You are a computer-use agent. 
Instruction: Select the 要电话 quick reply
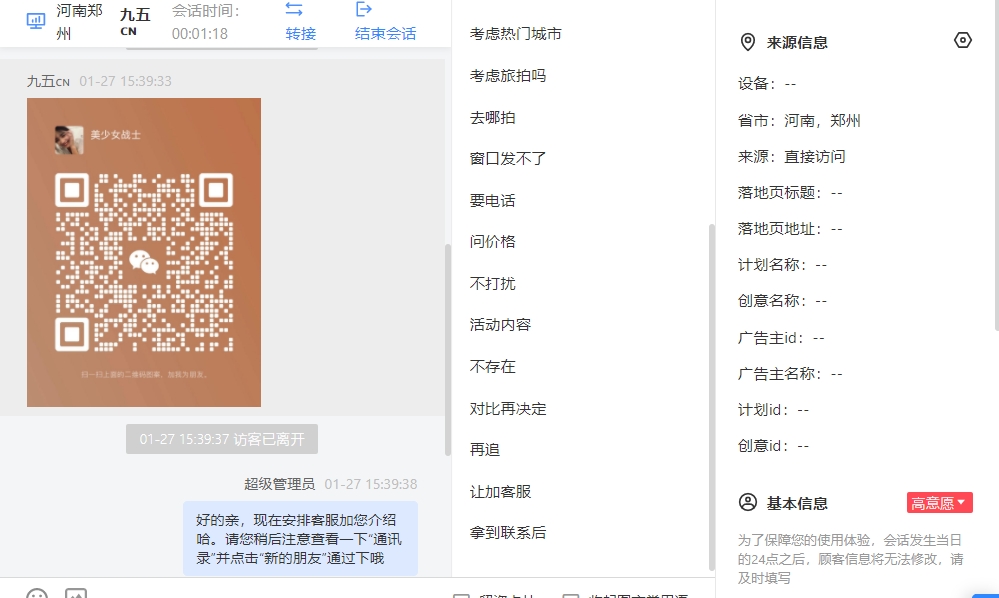[492, 201]
